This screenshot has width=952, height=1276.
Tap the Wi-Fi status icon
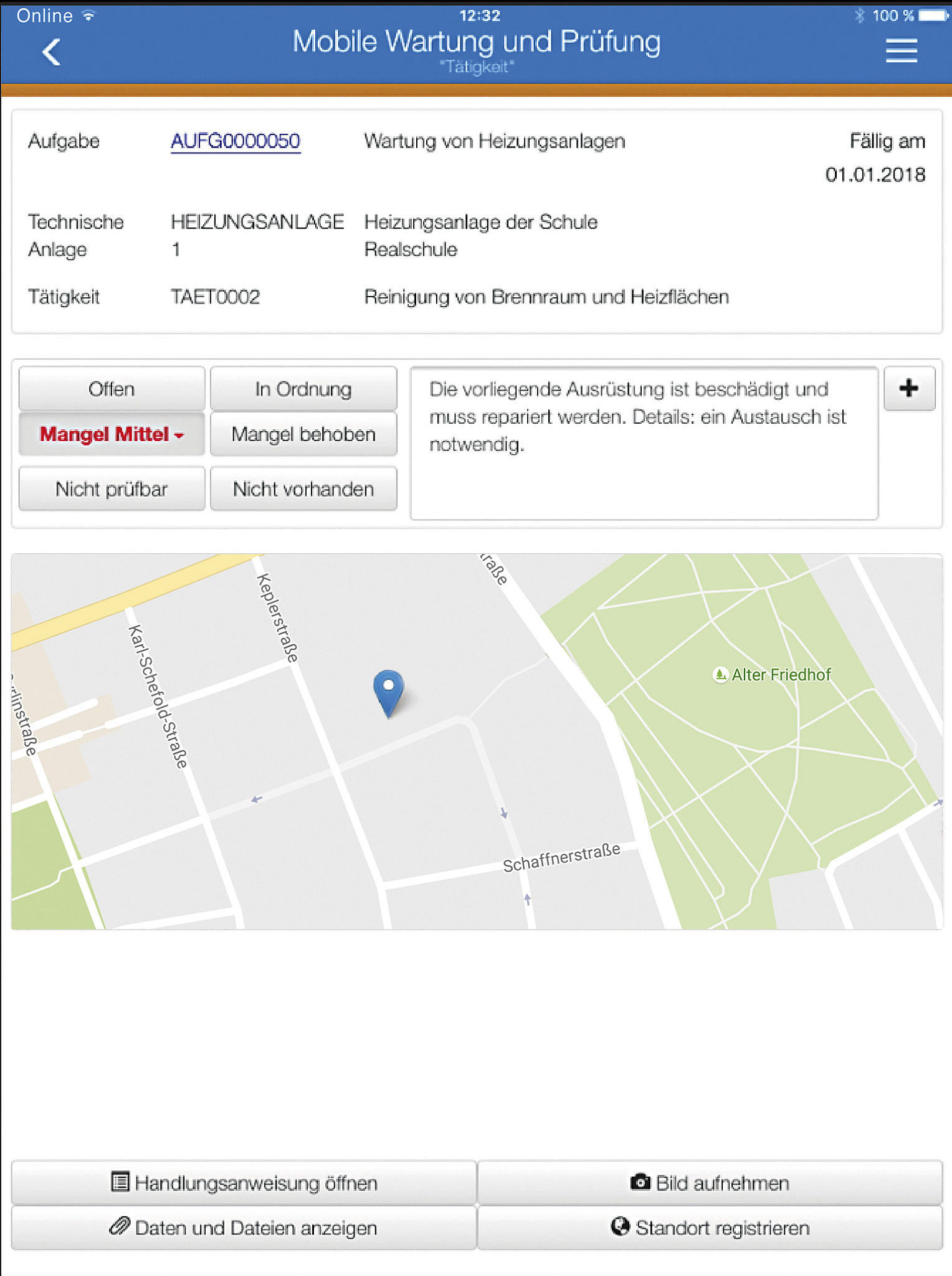click(89, 16)
